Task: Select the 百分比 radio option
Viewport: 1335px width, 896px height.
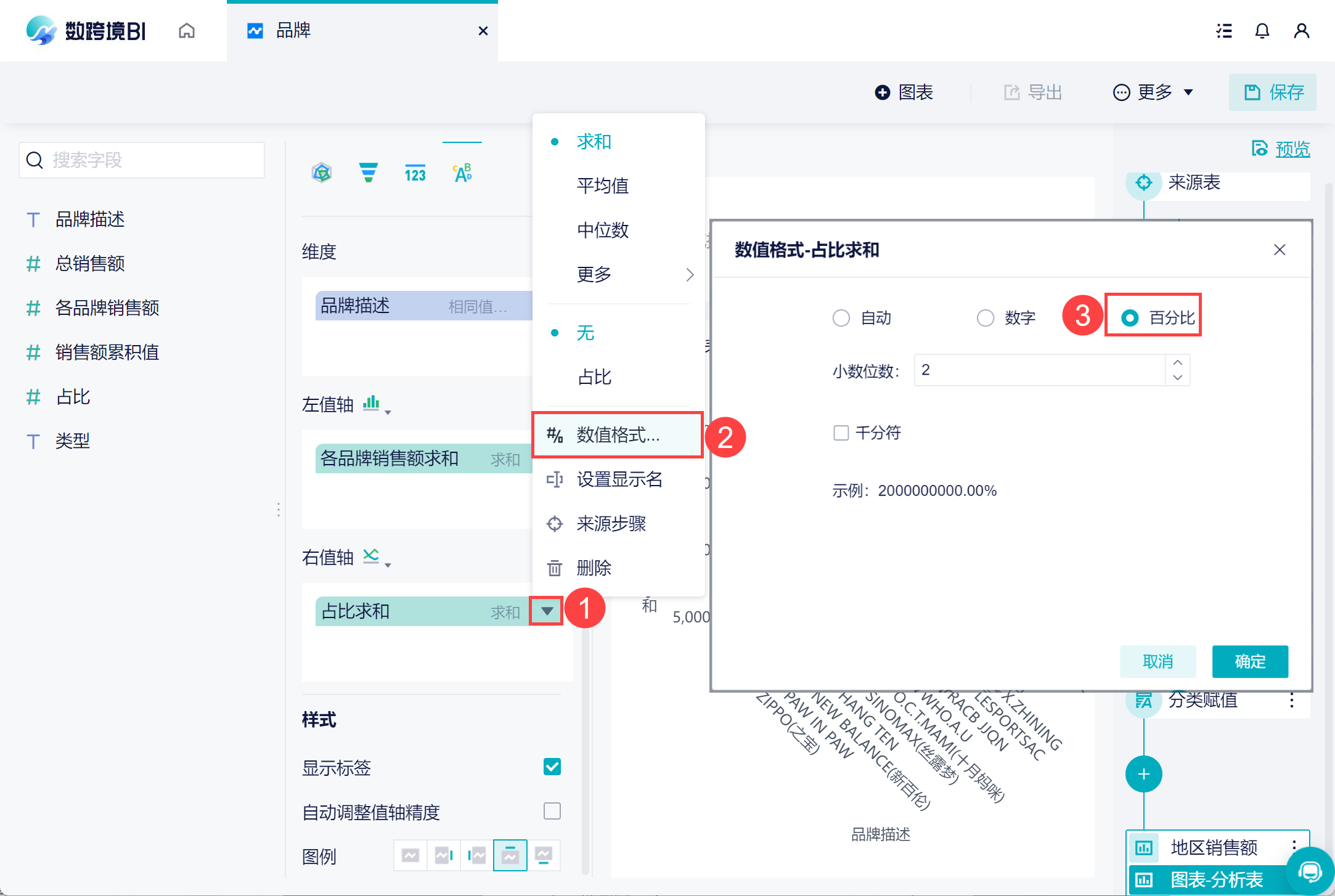Action: click(1130, 318)
